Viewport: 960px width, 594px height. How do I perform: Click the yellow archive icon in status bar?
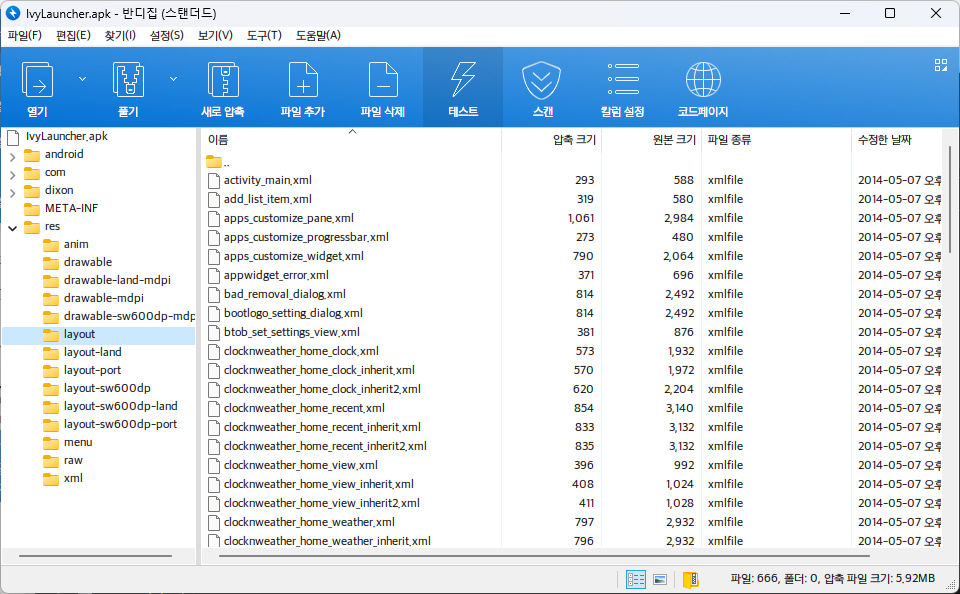click(691, 579)
